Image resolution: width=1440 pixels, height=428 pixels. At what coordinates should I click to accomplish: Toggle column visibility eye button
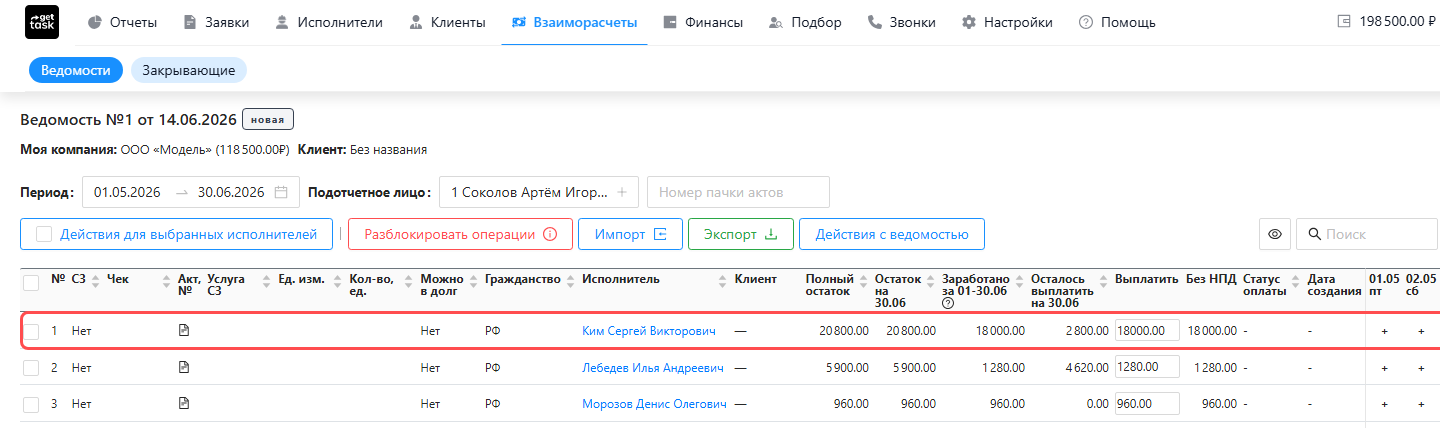tap(1275, 234)
